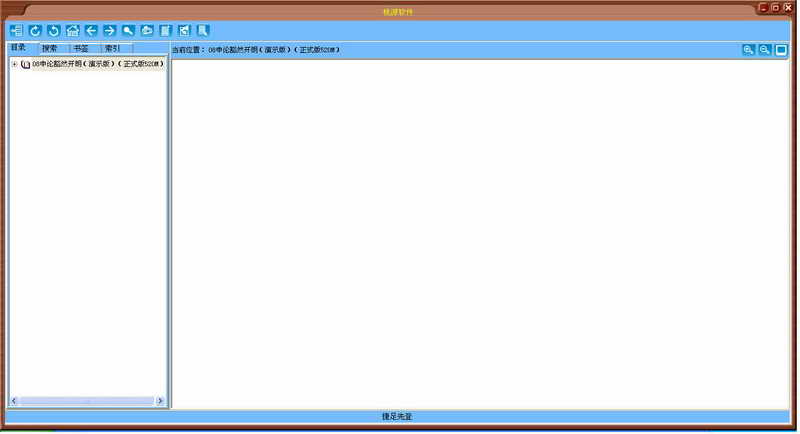
Task: Open the 搜索 tab
Action: (x=50, y=48)
